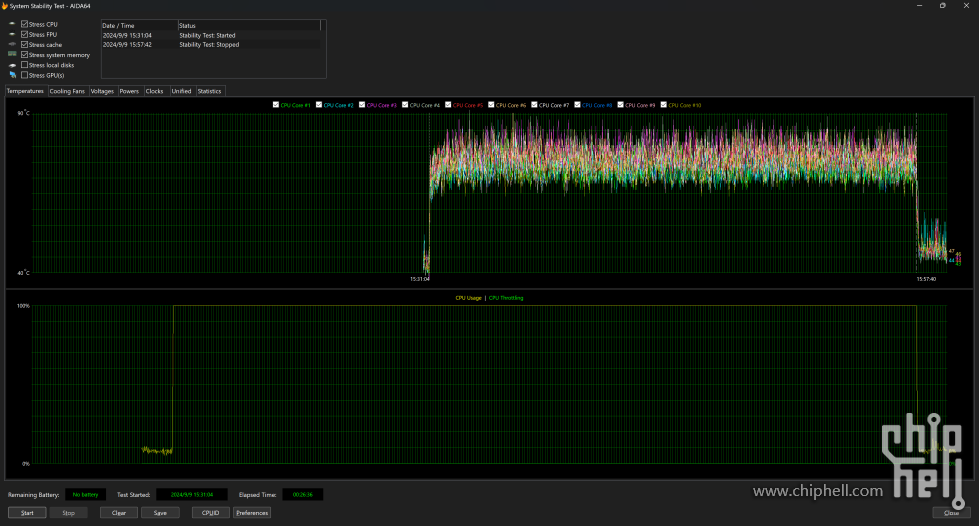Open the Unified tab
Screen dimensions: 979x526
[x=182, y=91]
